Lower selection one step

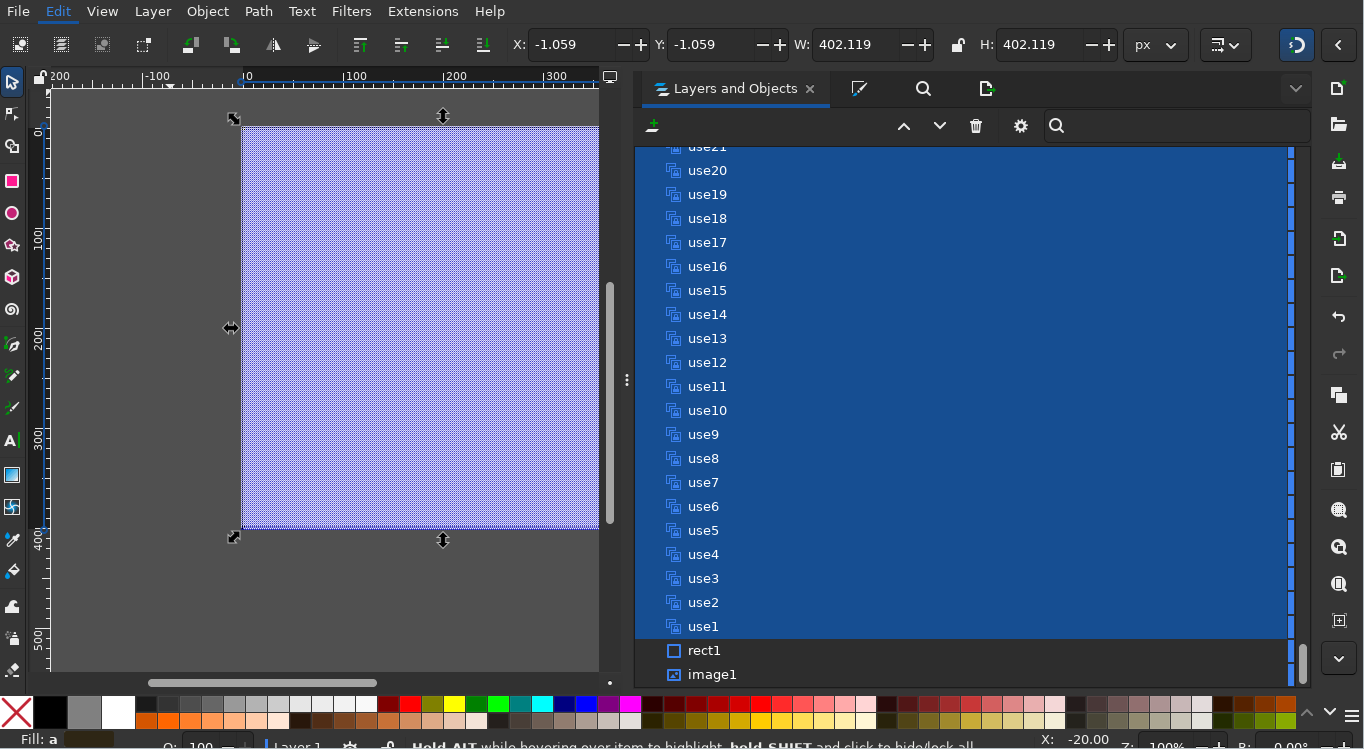click(443, 45)
